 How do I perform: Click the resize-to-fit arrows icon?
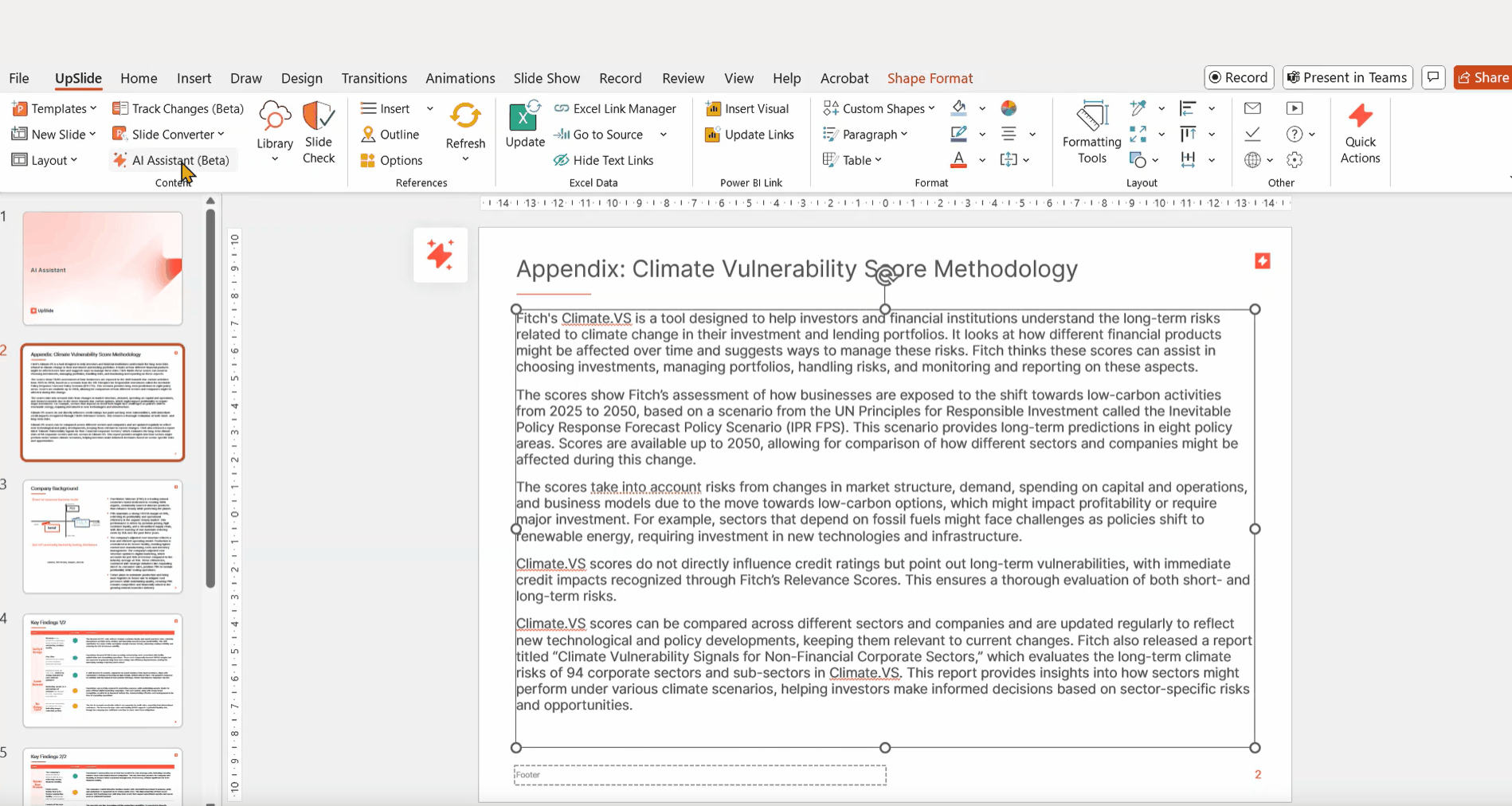pyautogui.click(x=1138, y=135)
